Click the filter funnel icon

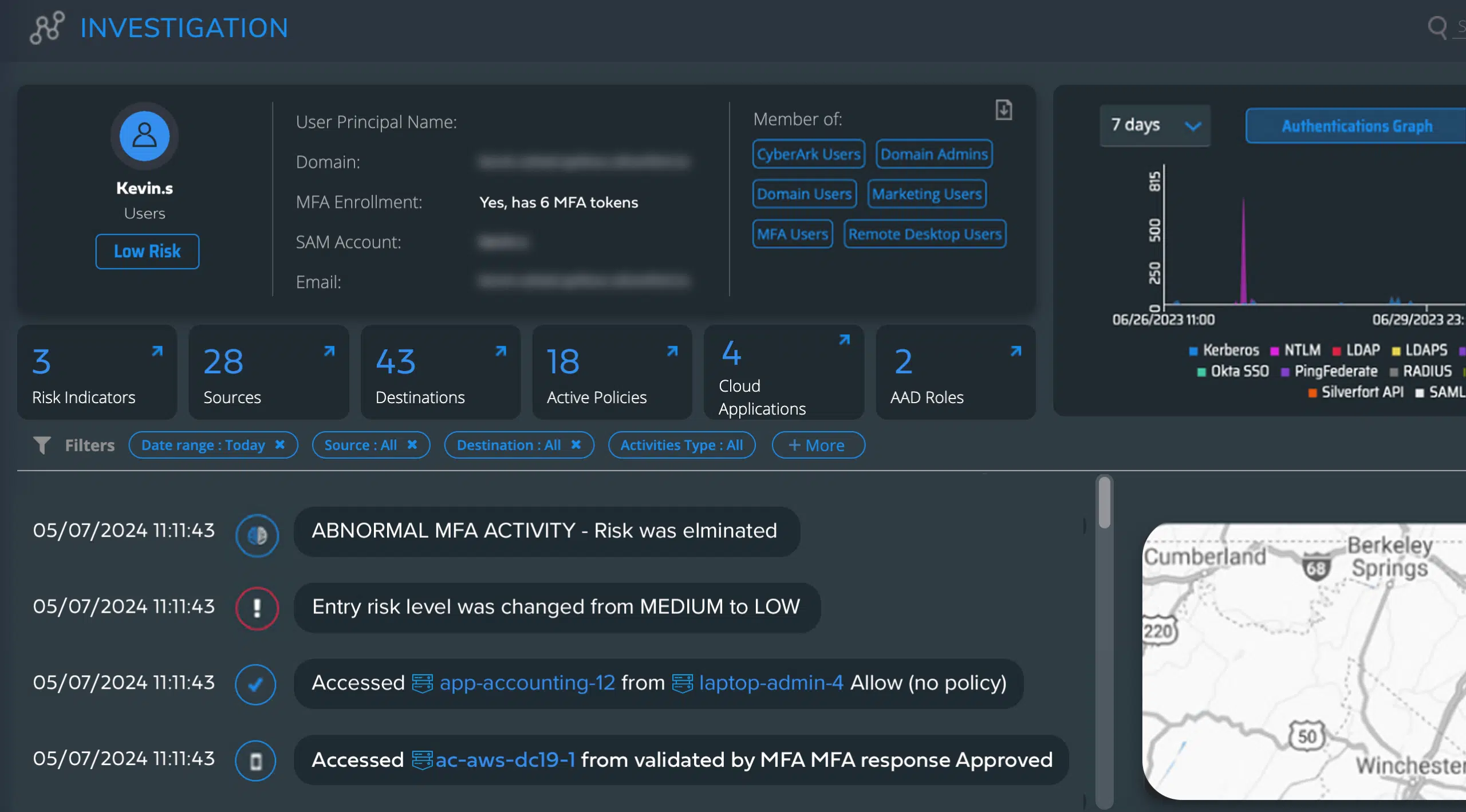click(42, 445)
